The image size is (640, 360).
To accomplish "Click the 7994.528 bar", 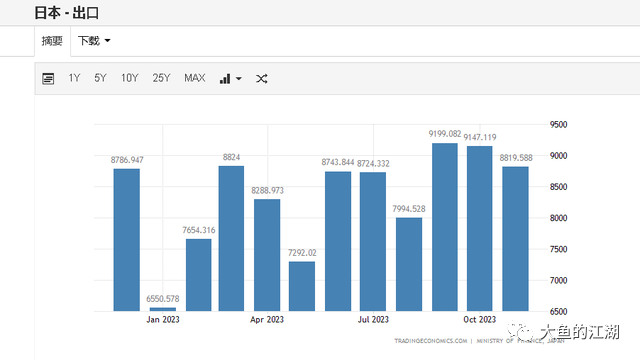I will click(x=409, y=264).
